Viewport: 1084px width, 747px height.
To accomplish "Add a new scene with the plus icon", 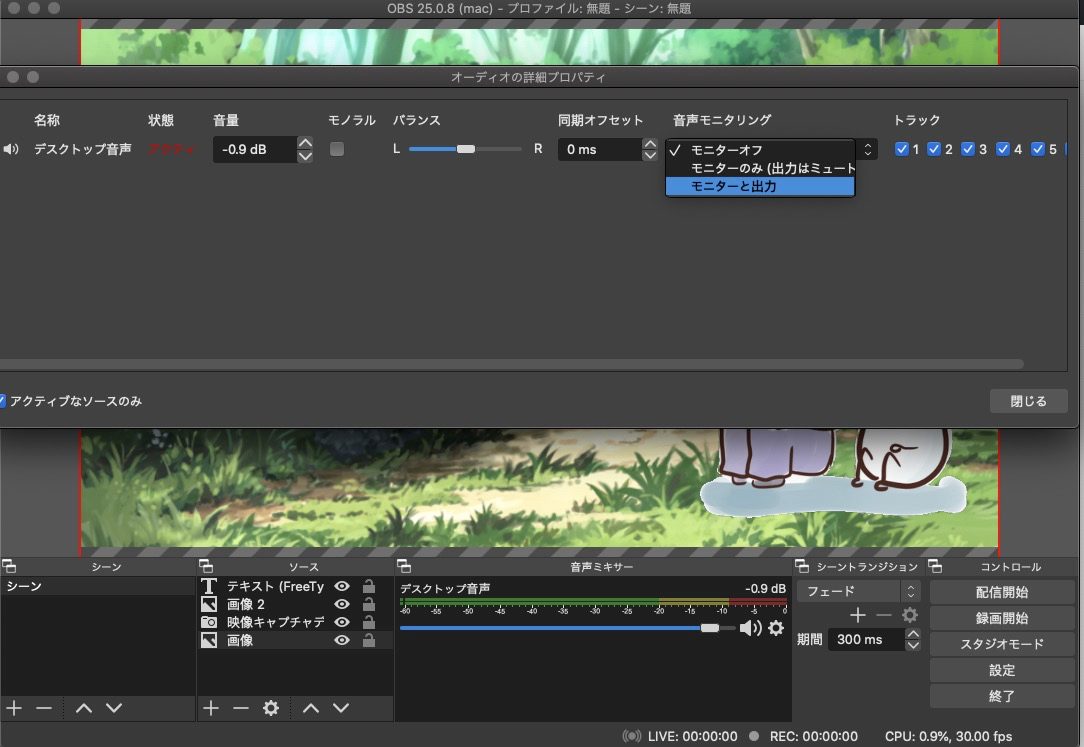I will click(x=14, y=708).
